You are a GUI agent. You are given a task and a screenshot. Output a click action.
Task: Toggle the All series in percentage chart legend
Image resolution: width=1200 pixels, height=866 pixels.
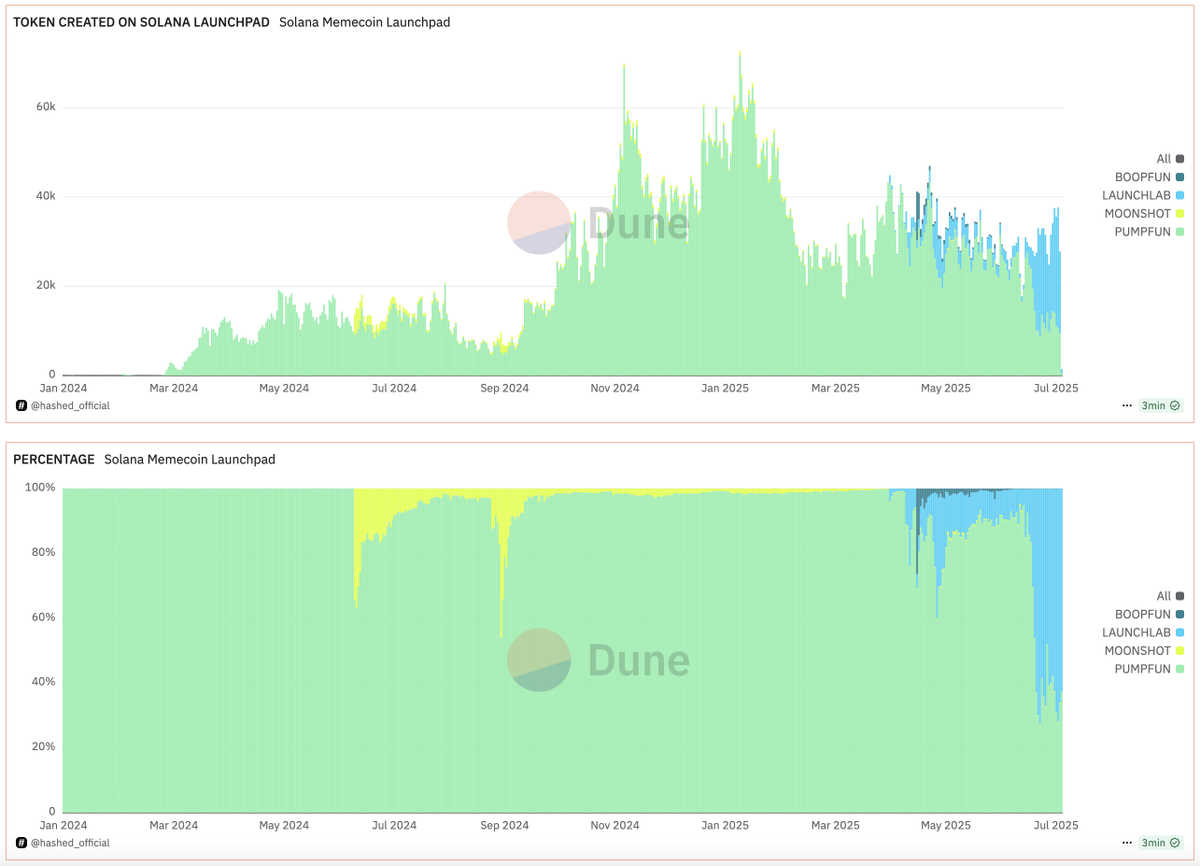[1170, 596]
